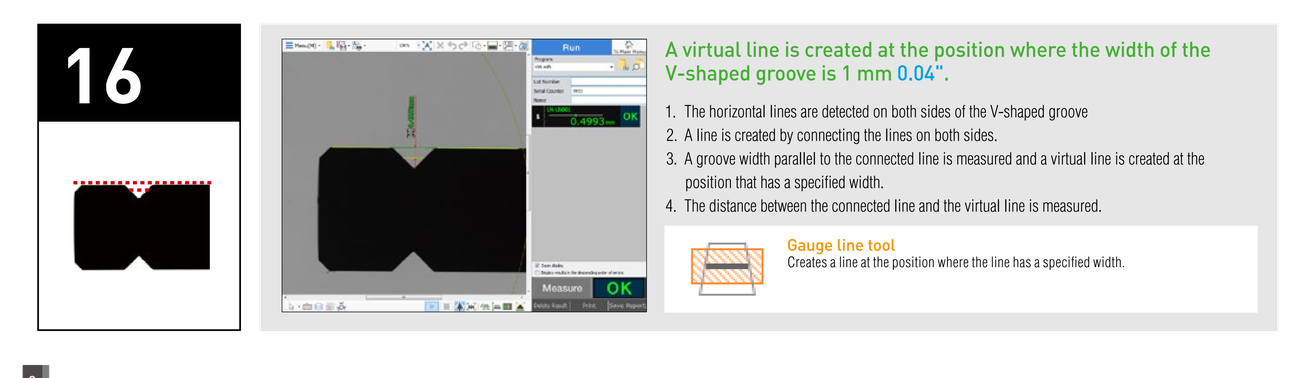1301x378 pixels.
Task: Click the save disk icon in top toolbar
Action: pos(342,46)
